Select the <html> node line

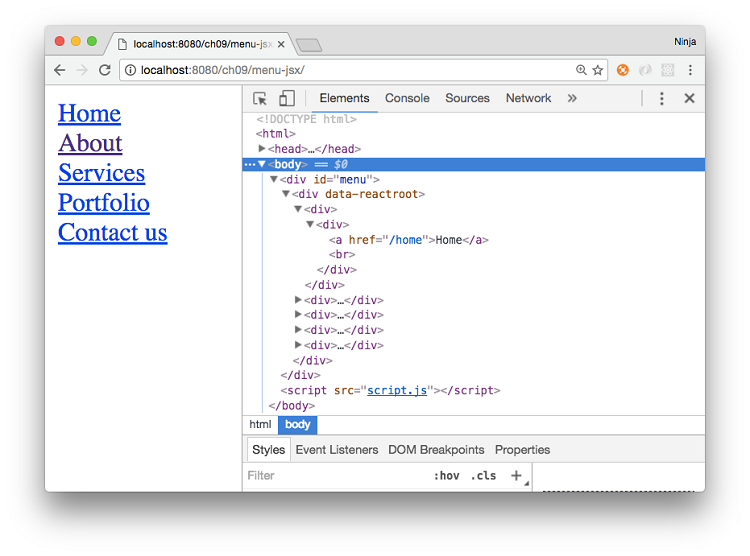click(276, 133)
